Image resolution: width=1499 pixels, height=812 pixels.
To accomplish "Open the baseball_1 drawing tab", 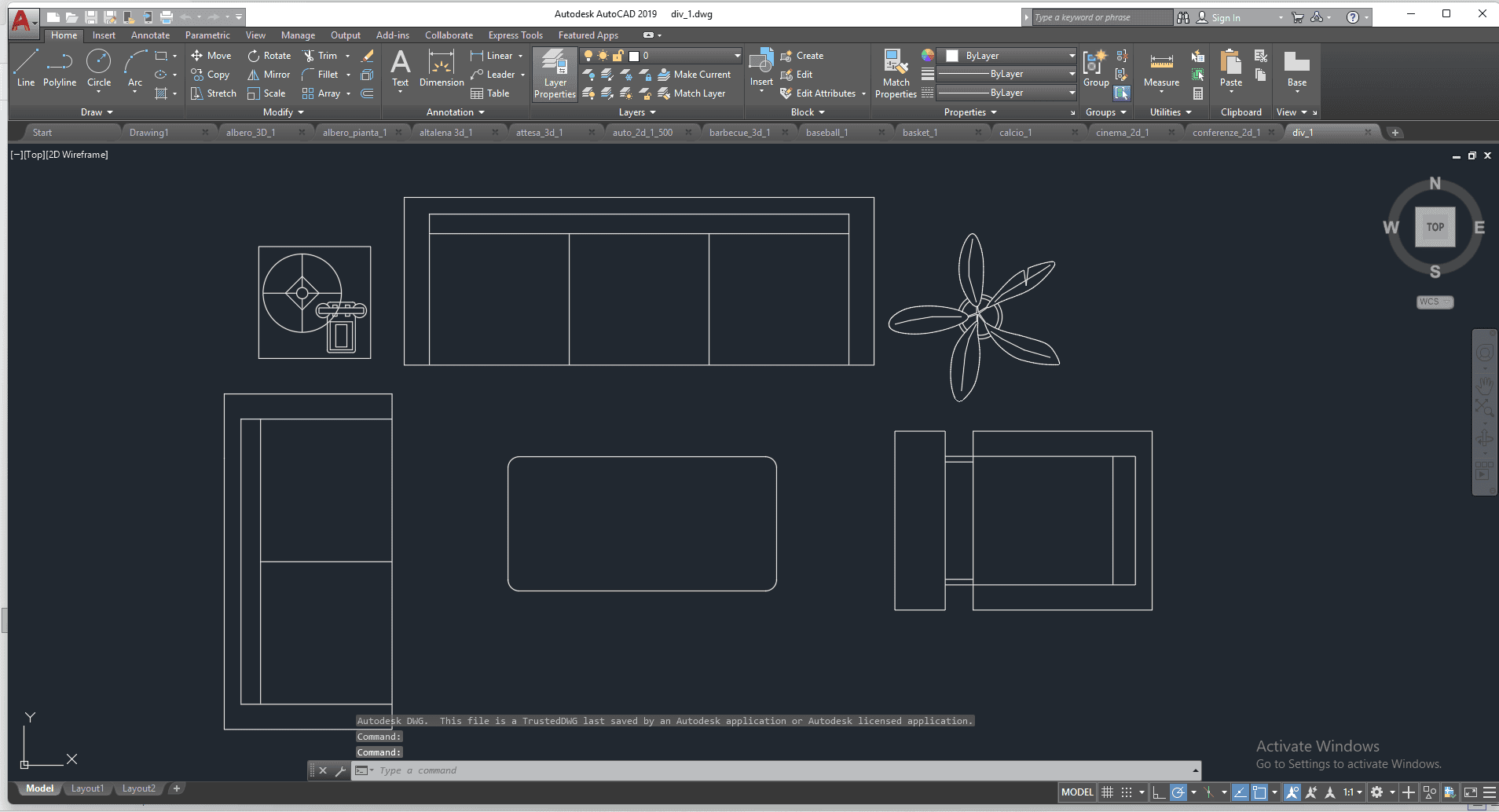I will coord(827,131).
